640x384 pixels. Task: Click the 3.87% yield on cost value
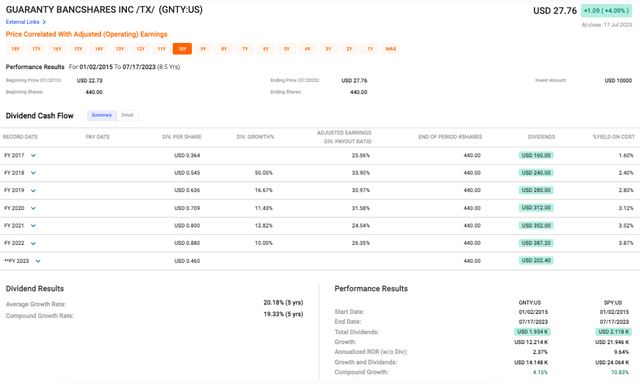coord(626,243)
